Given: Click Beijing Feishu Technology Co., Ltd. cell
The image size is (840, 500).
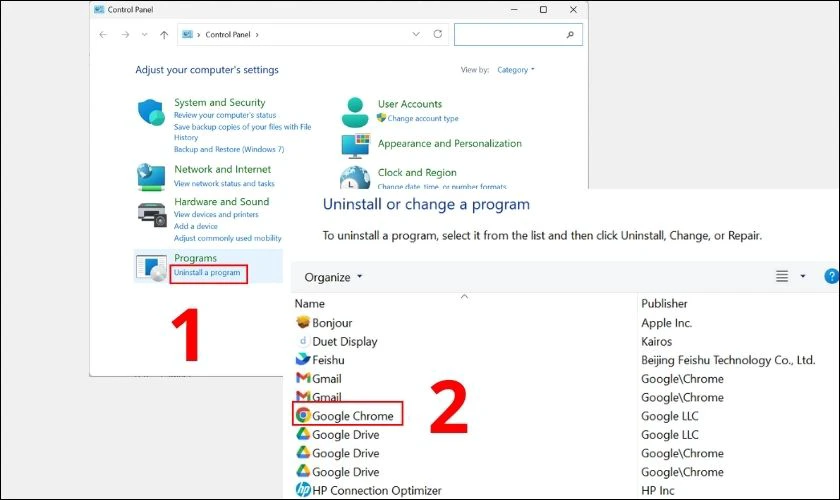Looking at the screenshot, I should (728, 360).
